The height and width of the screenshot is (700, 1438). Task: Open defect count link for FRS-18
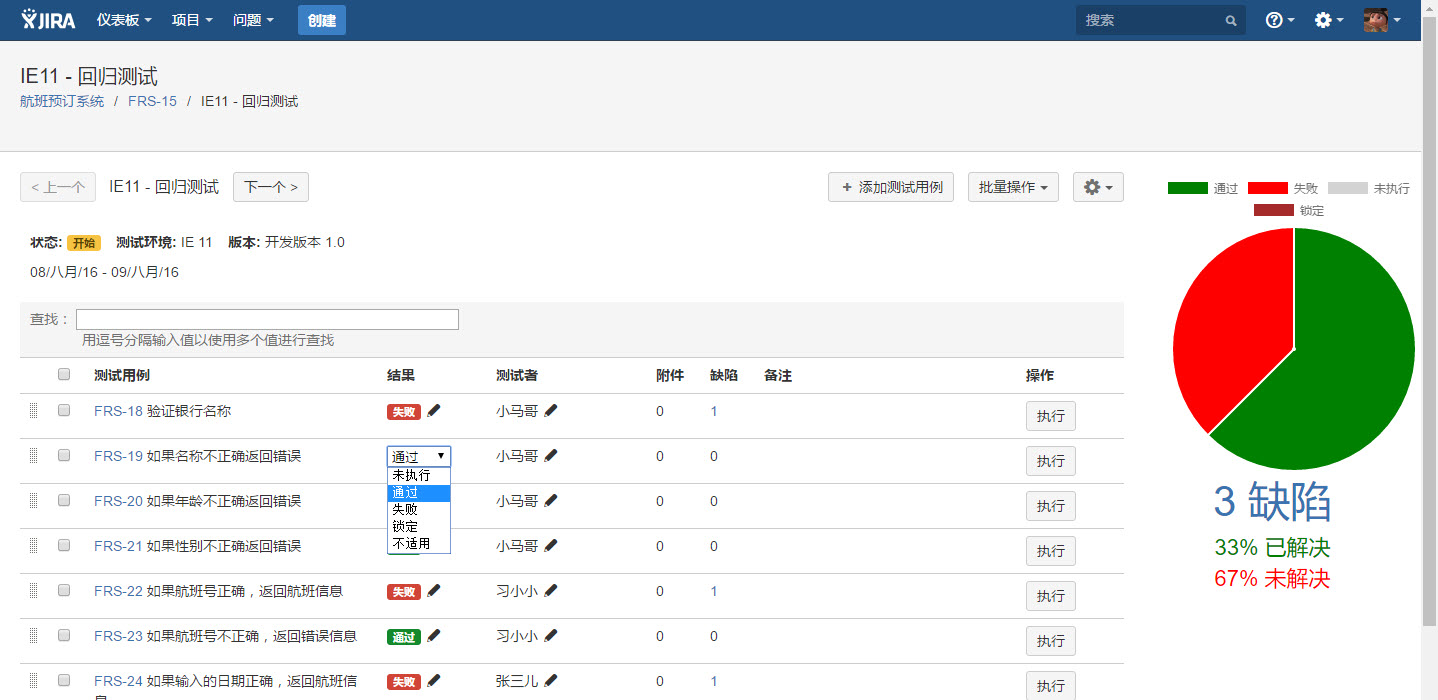coord(714,411)
